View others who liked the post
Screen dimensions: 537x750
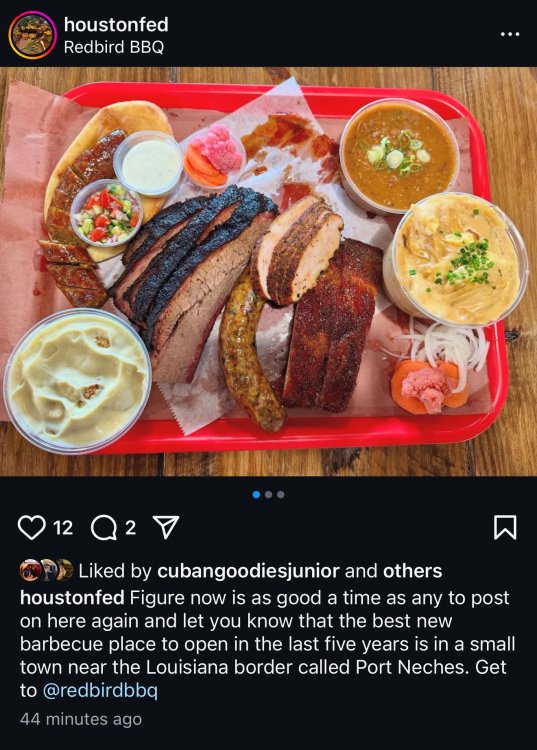412,571
